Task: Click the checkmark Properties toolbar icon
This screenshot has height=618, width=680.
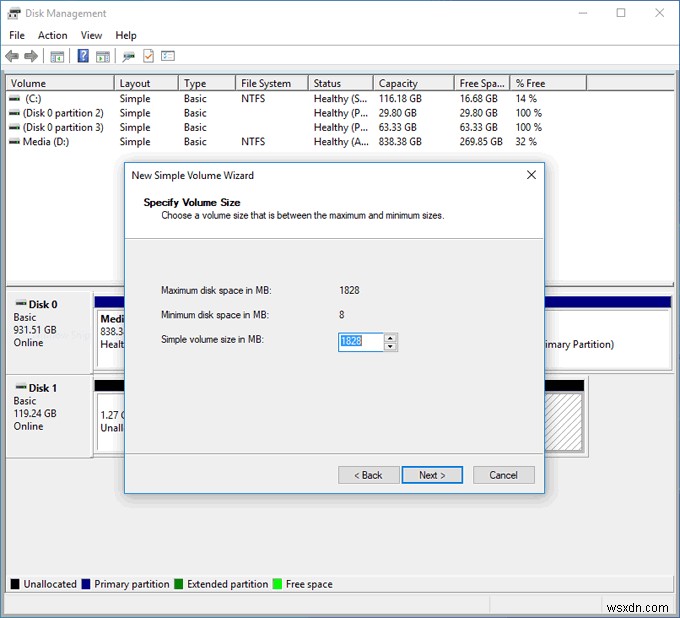Action: 148,56
